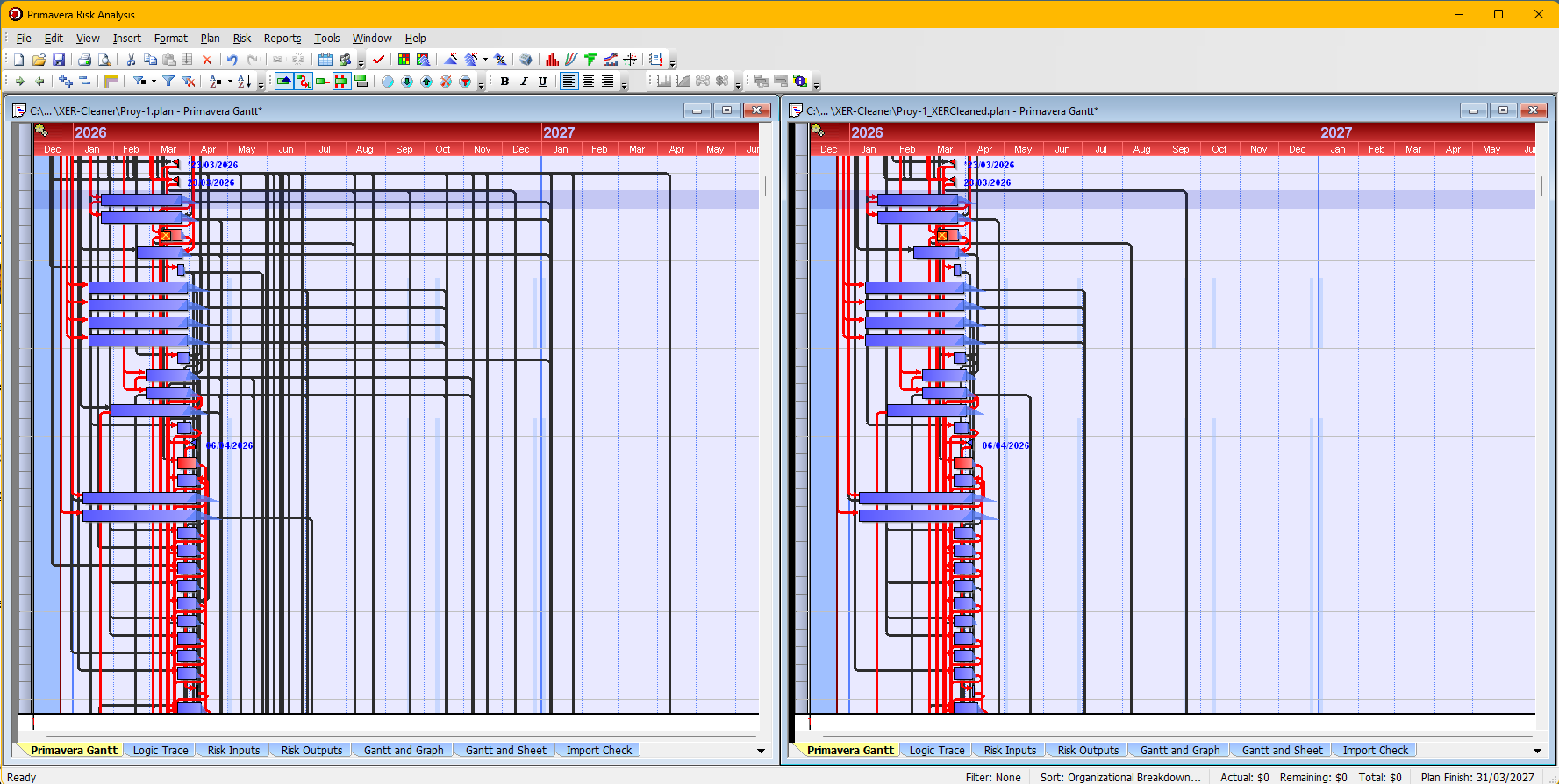This screenshot has width=1559, height=784.
Task: Save the plan with the floppy icon
Action: click(x=59, y=60)
